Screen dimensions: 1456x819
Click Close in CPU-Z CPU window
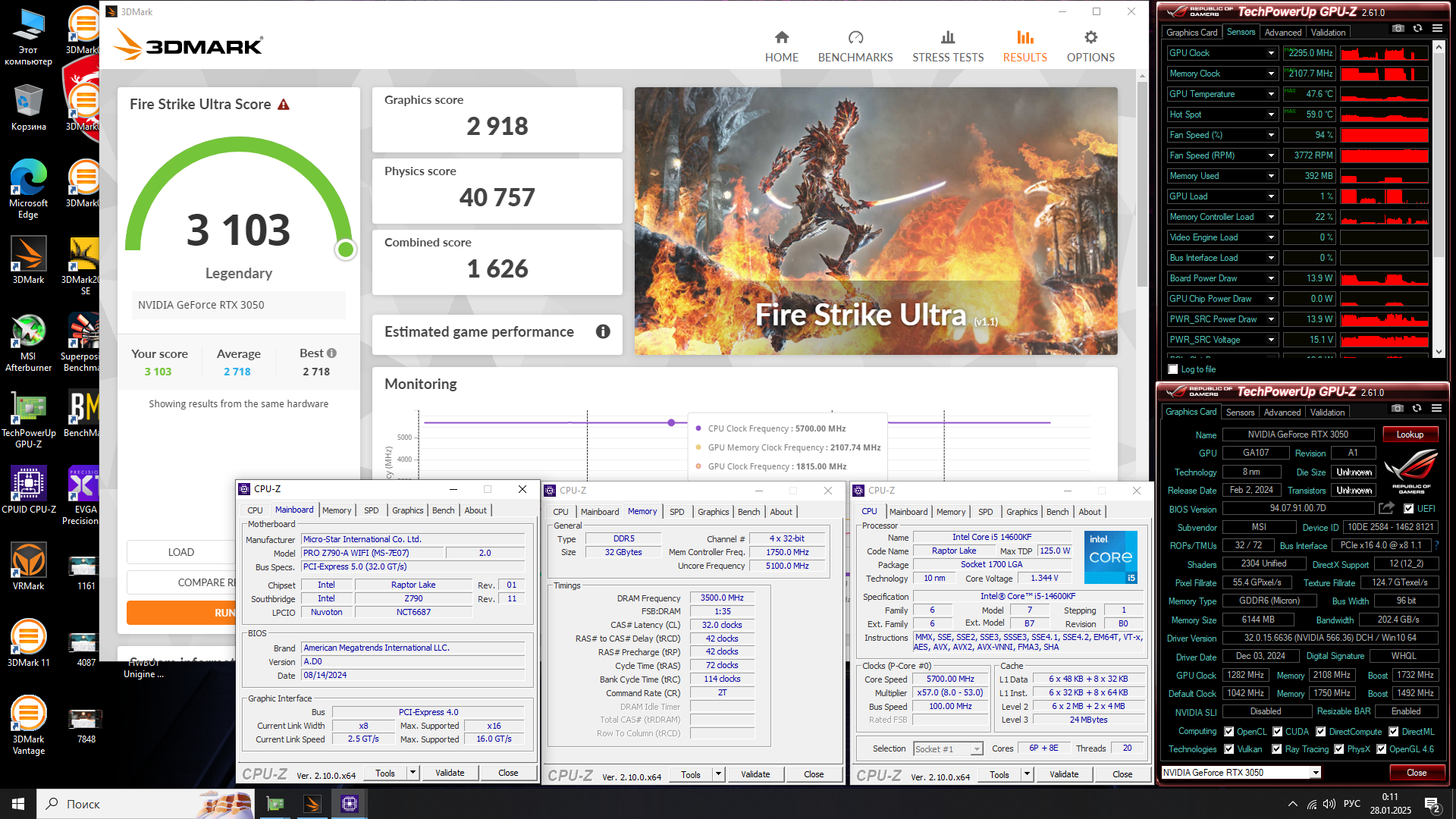1122,774
